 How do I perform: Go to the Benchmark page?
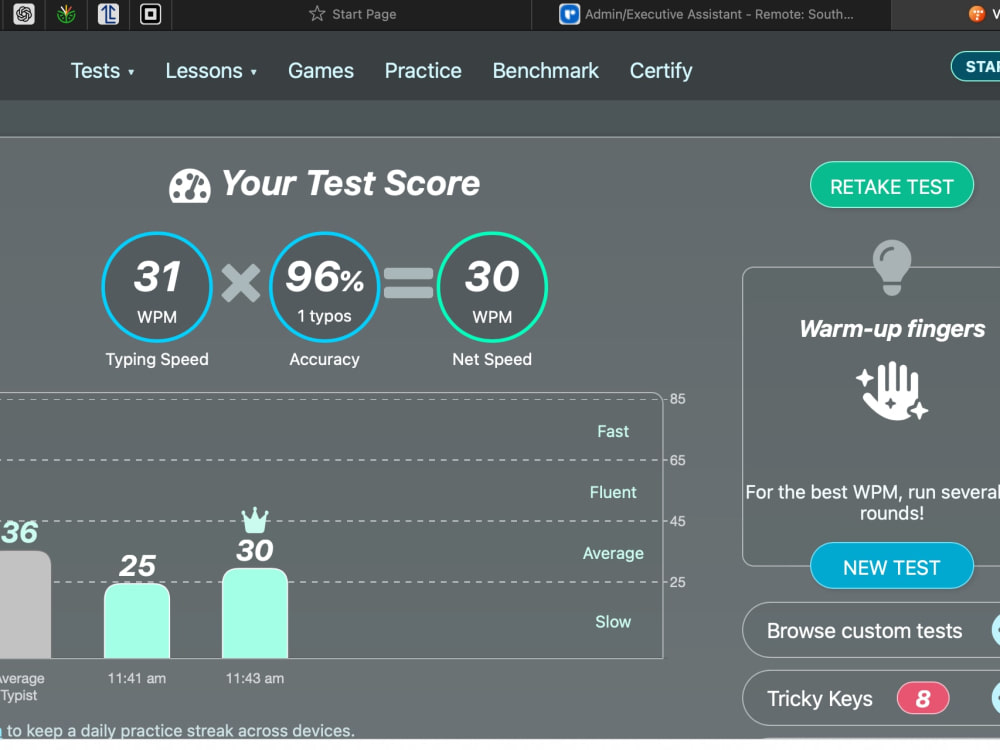point(545,70)
